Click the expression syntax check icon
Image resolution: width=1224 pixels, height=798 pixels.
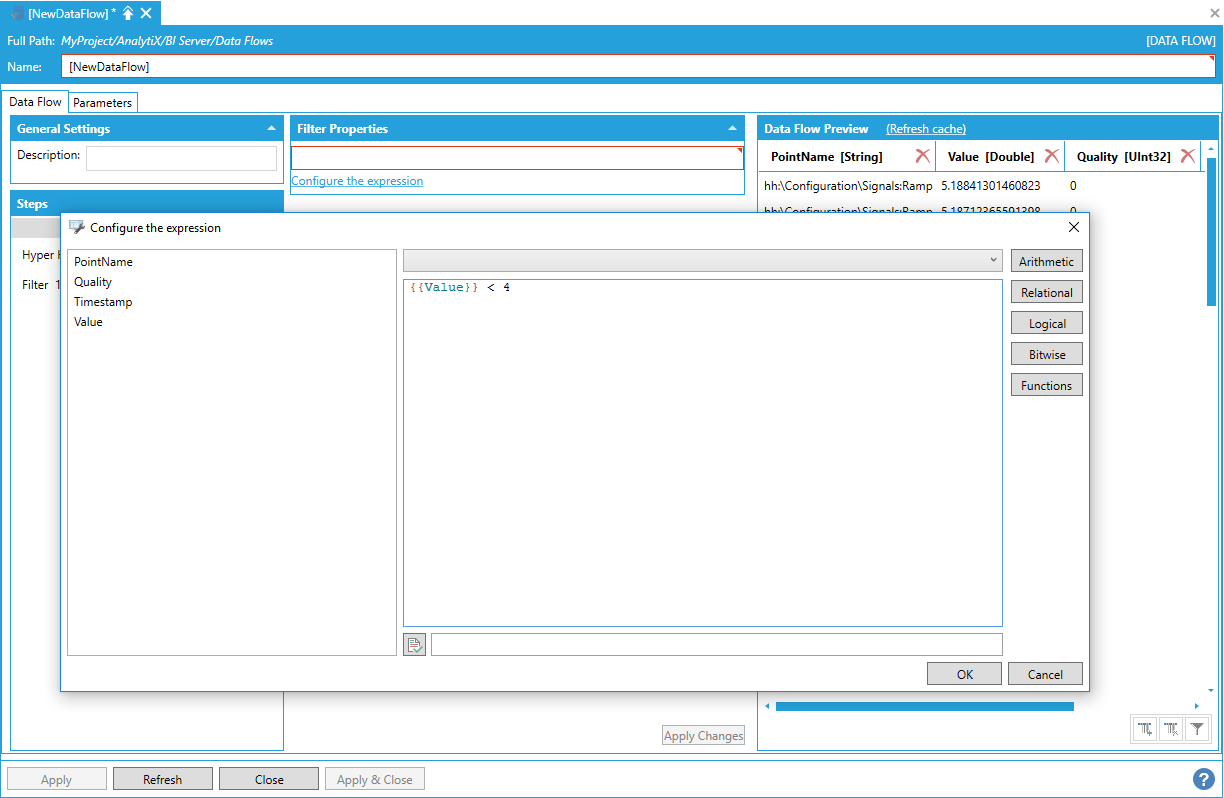(x=414, y=645)
